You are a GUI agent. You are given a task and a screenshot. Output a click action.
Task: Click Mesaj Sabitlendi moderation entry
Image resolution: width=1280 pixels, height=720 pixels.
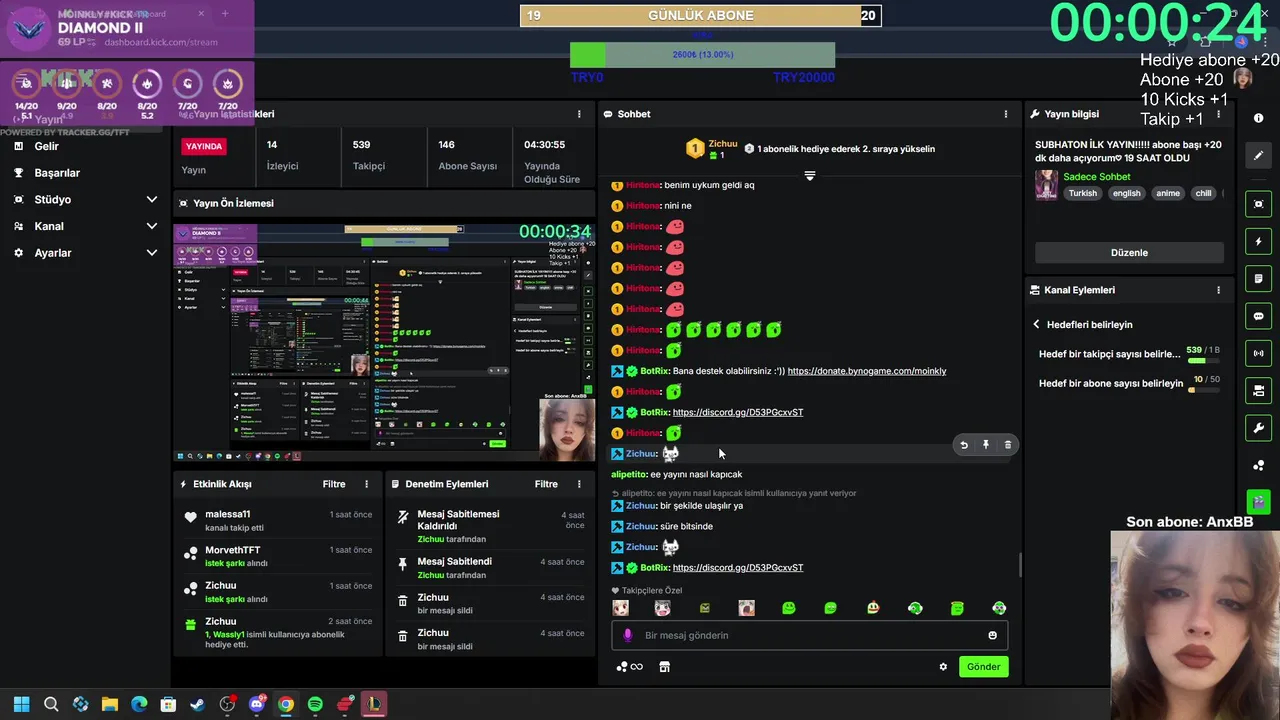click(490, 568)
